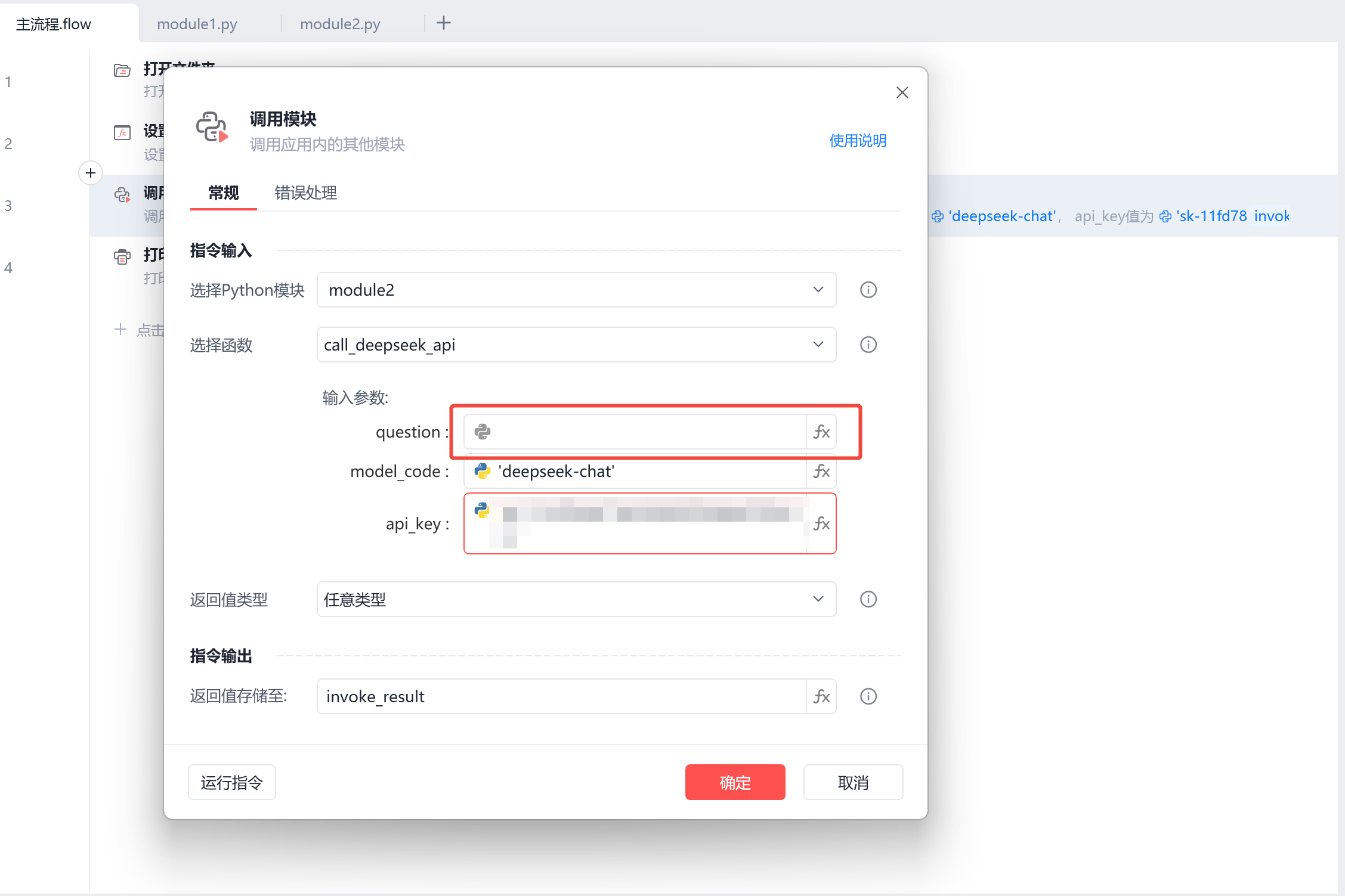Click the add-step plus circle in flow gutter
This screenshot has height=896, width=1345.
click(91, 173)
